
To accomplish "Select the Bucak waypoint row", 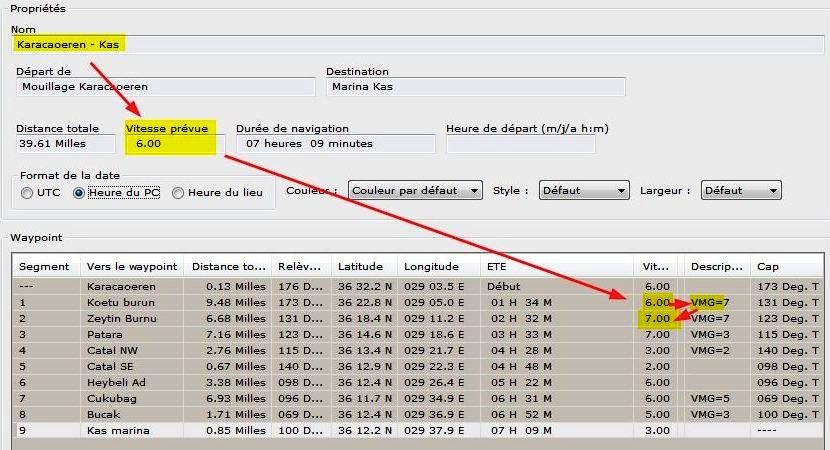I will click(x=418, y=415).
